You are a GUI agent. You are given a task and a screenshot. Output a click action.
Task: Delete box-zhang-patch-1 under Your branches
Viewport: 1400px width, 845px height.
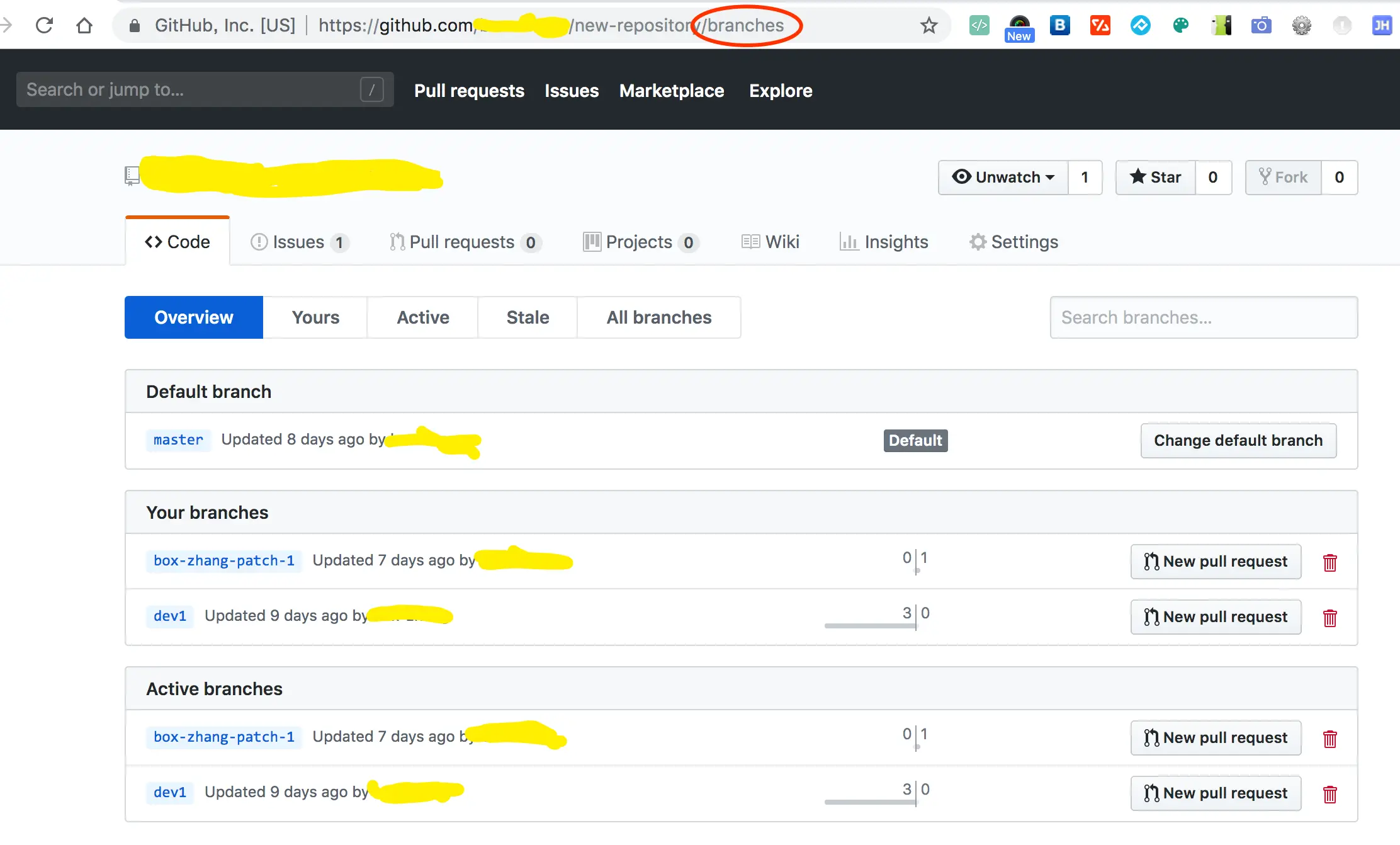[x=1329, y=562]
